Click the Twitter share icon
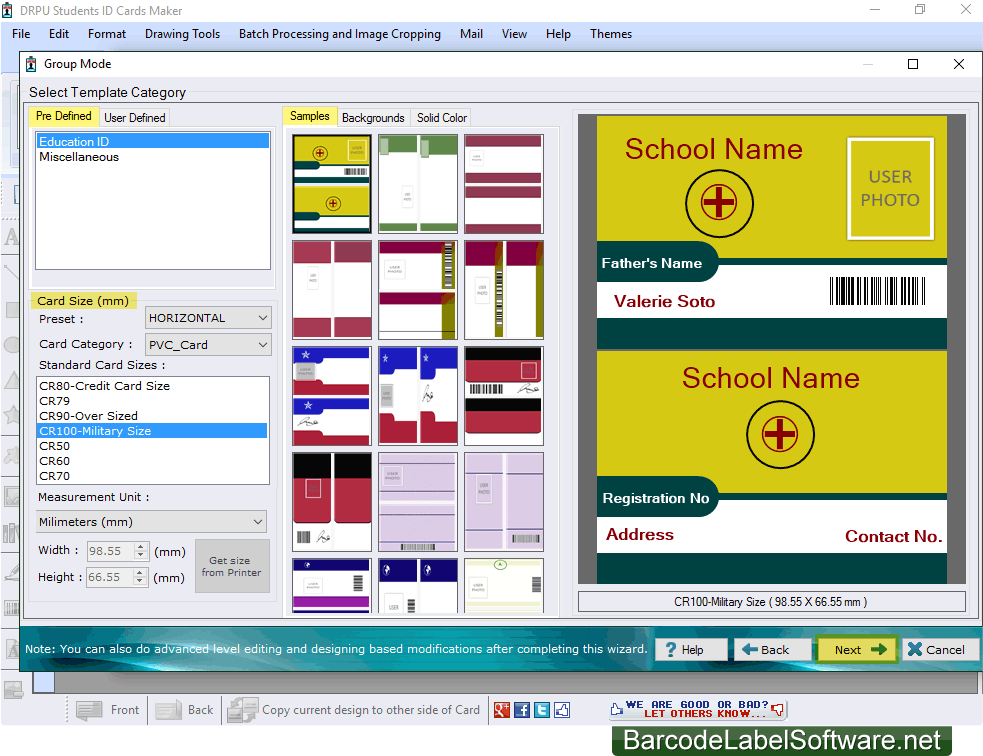This screenshot has width=983, height=756. click(x=541, y=710)
